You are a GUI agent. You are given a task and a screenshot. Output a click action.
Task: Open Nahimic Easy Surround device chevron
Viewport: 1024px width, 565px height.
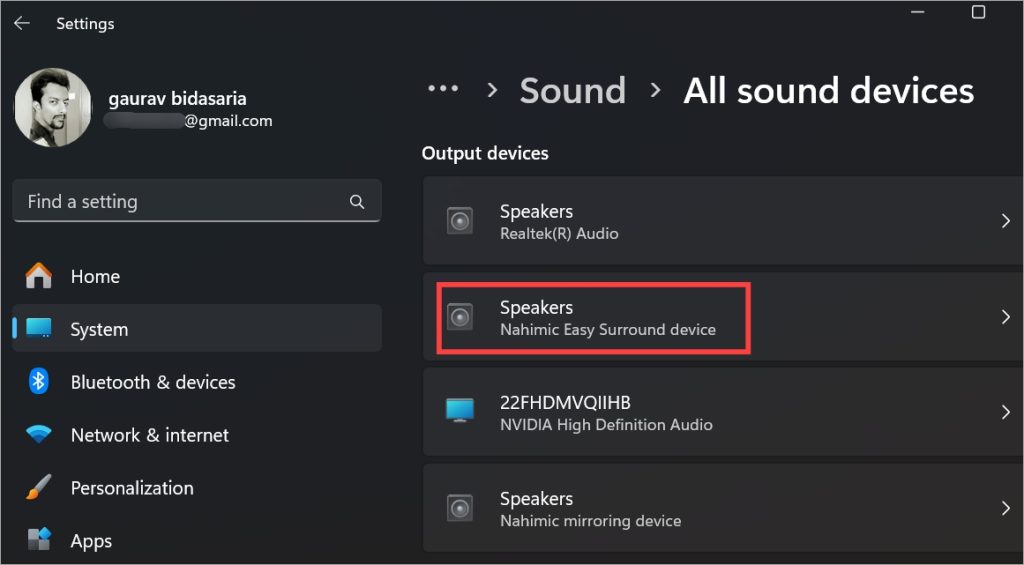point(1005,317)
